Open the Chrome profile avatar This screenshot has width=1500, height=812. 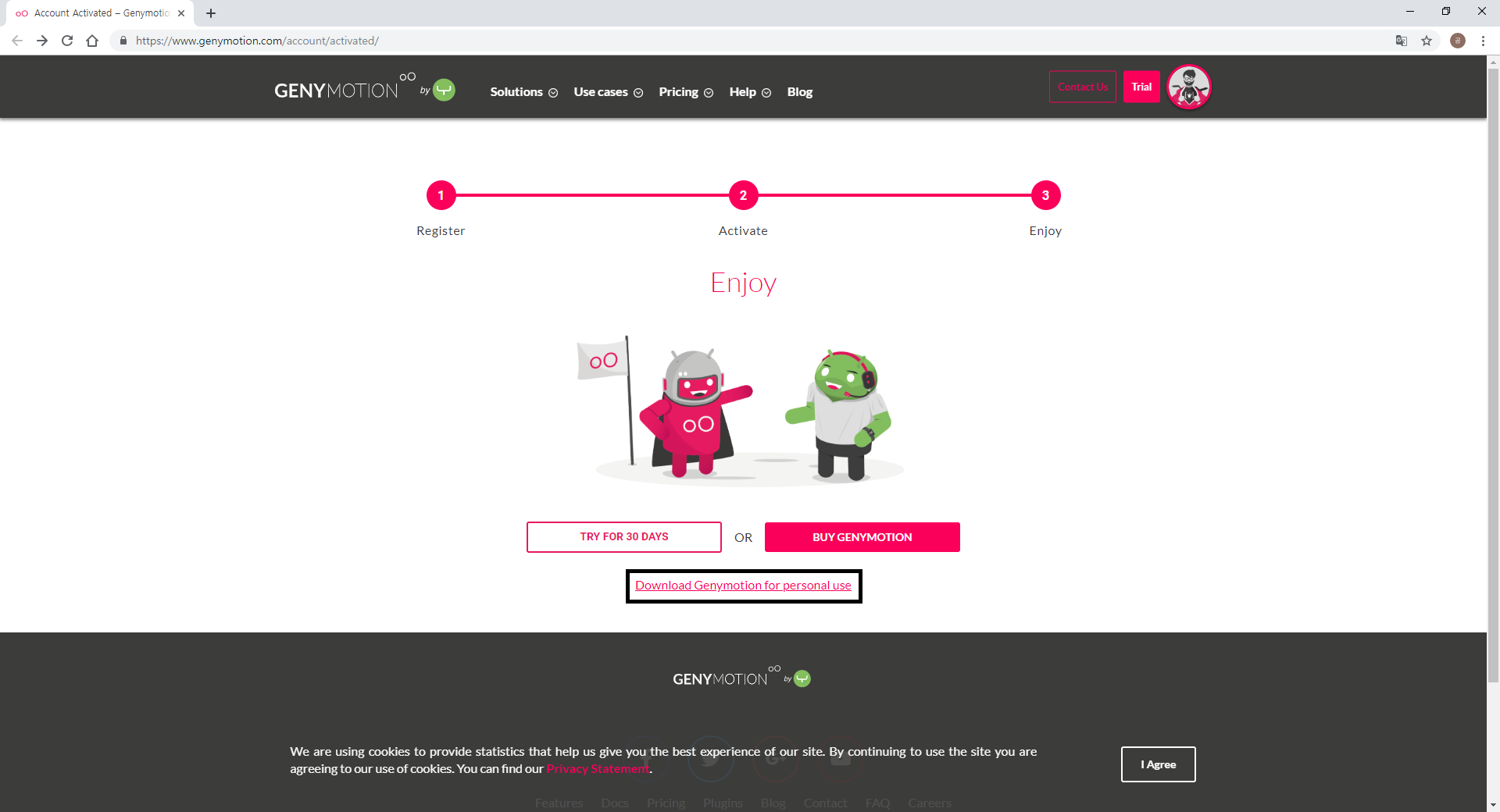pos(1458,41)
